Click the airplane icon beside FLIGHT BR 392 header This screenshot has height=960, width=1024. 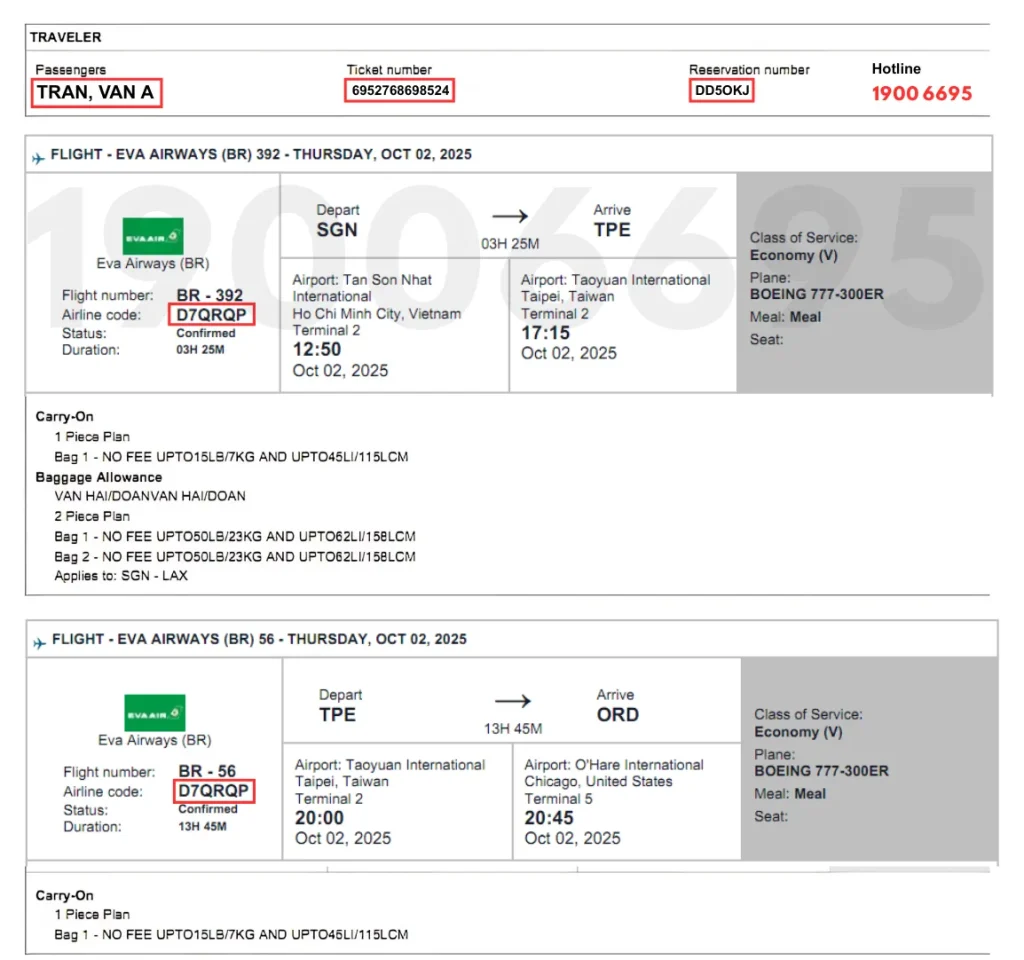(39, 153)
